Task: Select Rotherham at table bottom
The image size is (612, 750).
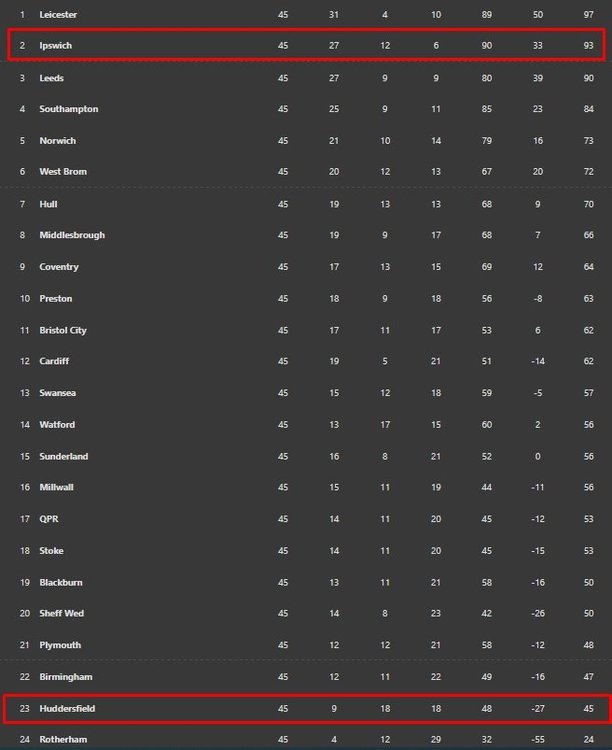Action: [62, 740]
